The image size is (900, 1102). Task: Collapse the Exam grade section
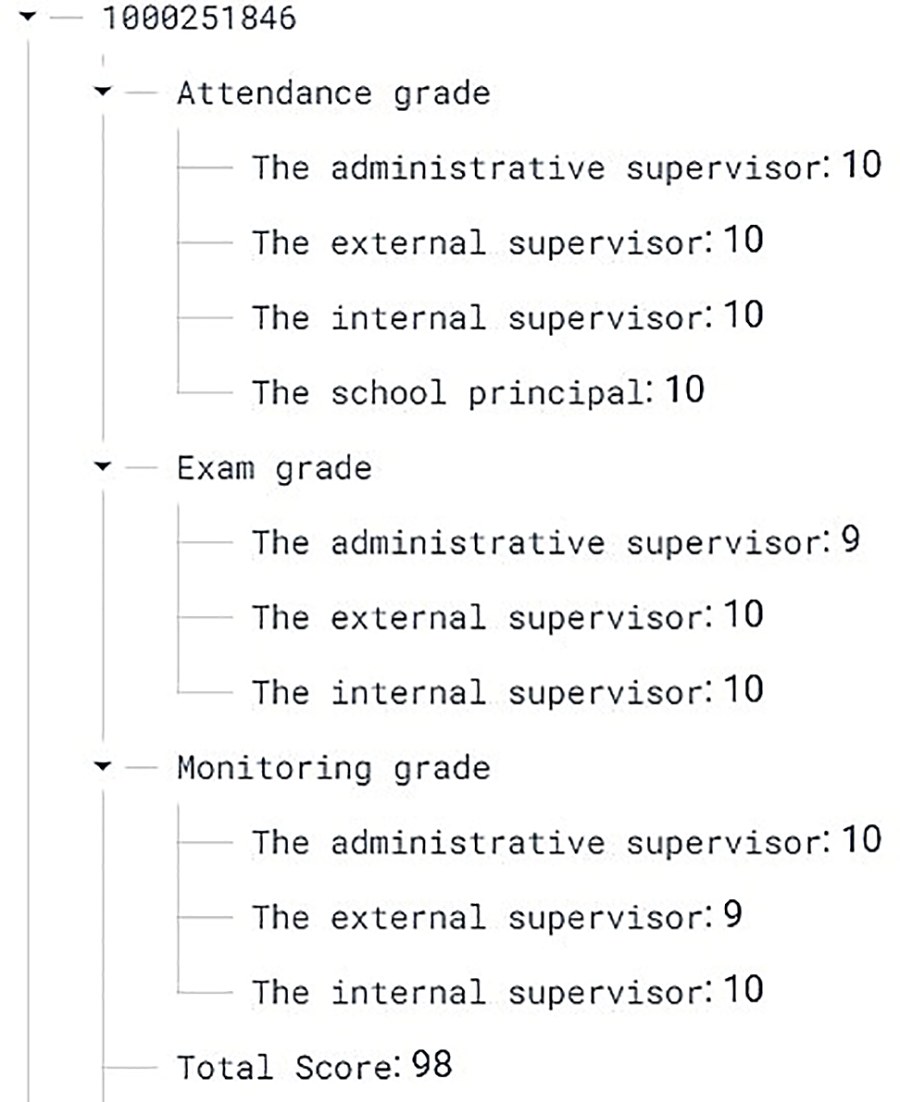(x=100, y=467)
